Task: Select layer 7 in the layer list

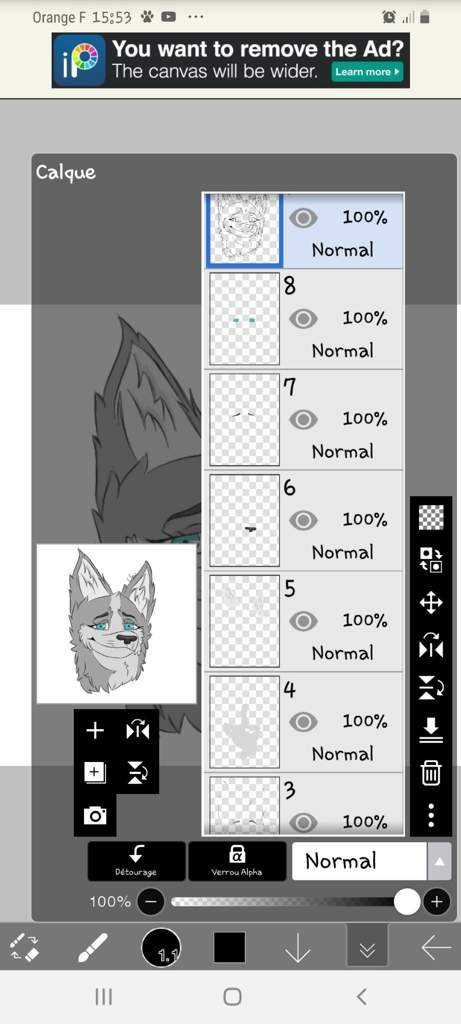Action: [x=303, y=420]
